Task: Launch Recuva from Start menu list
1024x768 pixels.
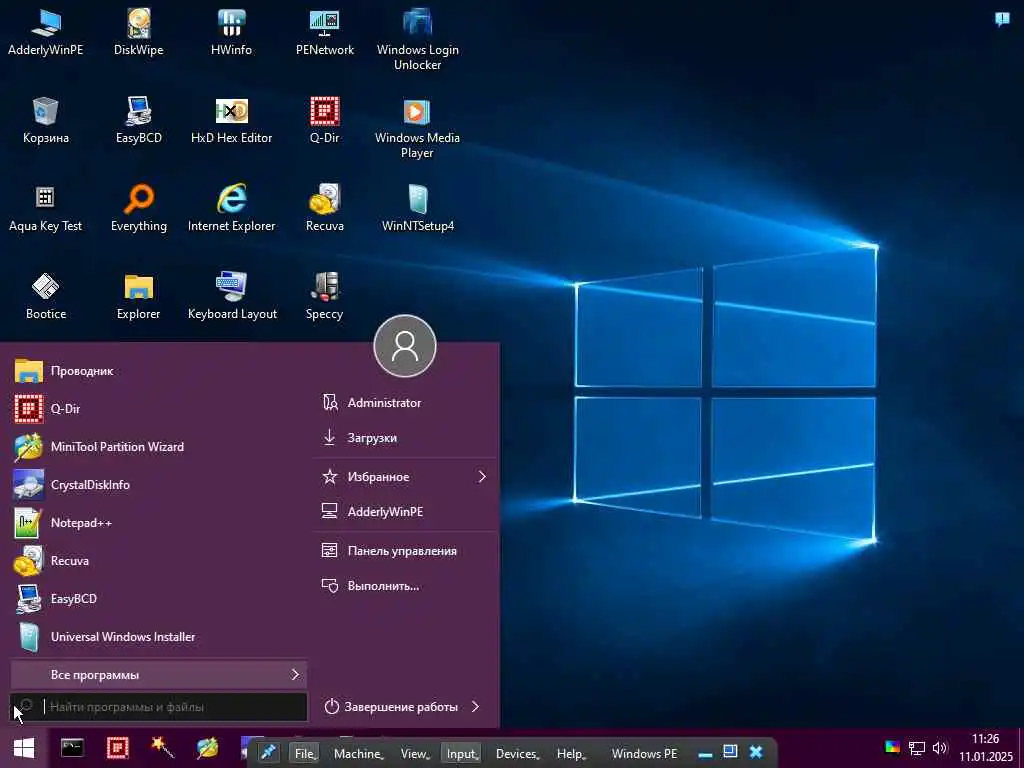Action: (x=159, y=560)
